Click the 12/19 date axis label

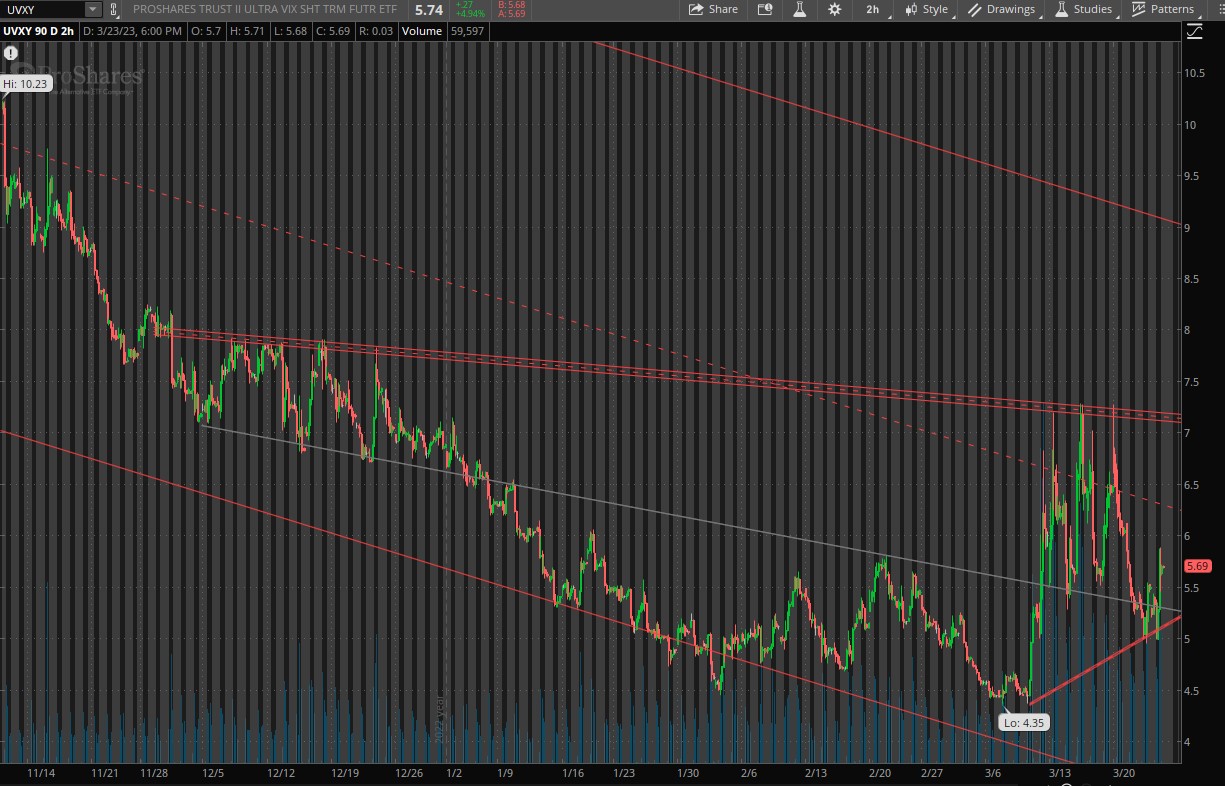point(345,774)
